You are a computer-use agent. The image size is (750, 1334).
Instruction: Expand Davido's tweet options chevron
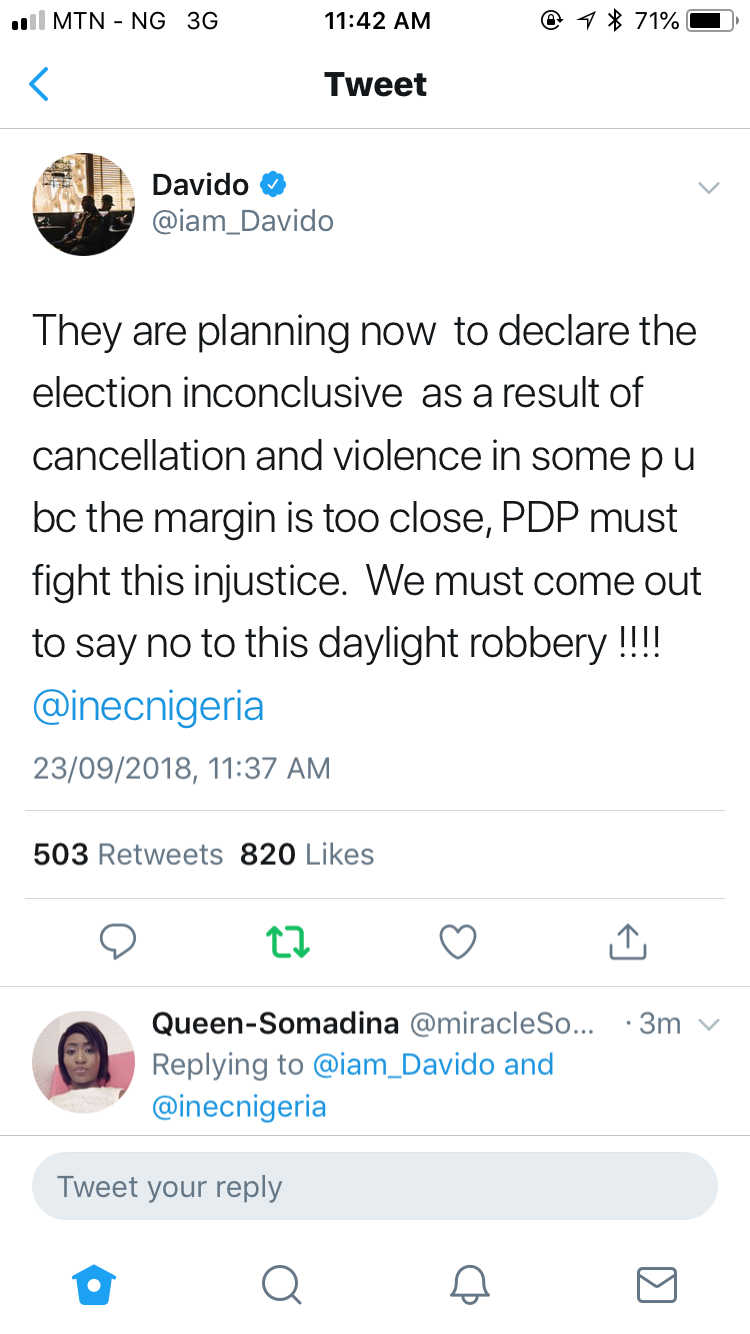(708, 188)
